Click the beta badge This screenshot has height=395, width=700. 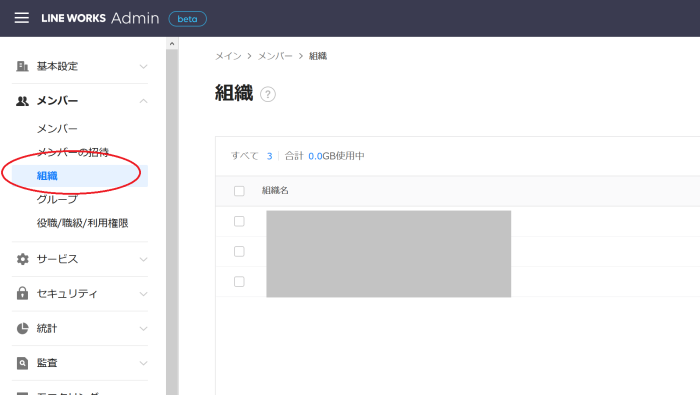(188, 19)
